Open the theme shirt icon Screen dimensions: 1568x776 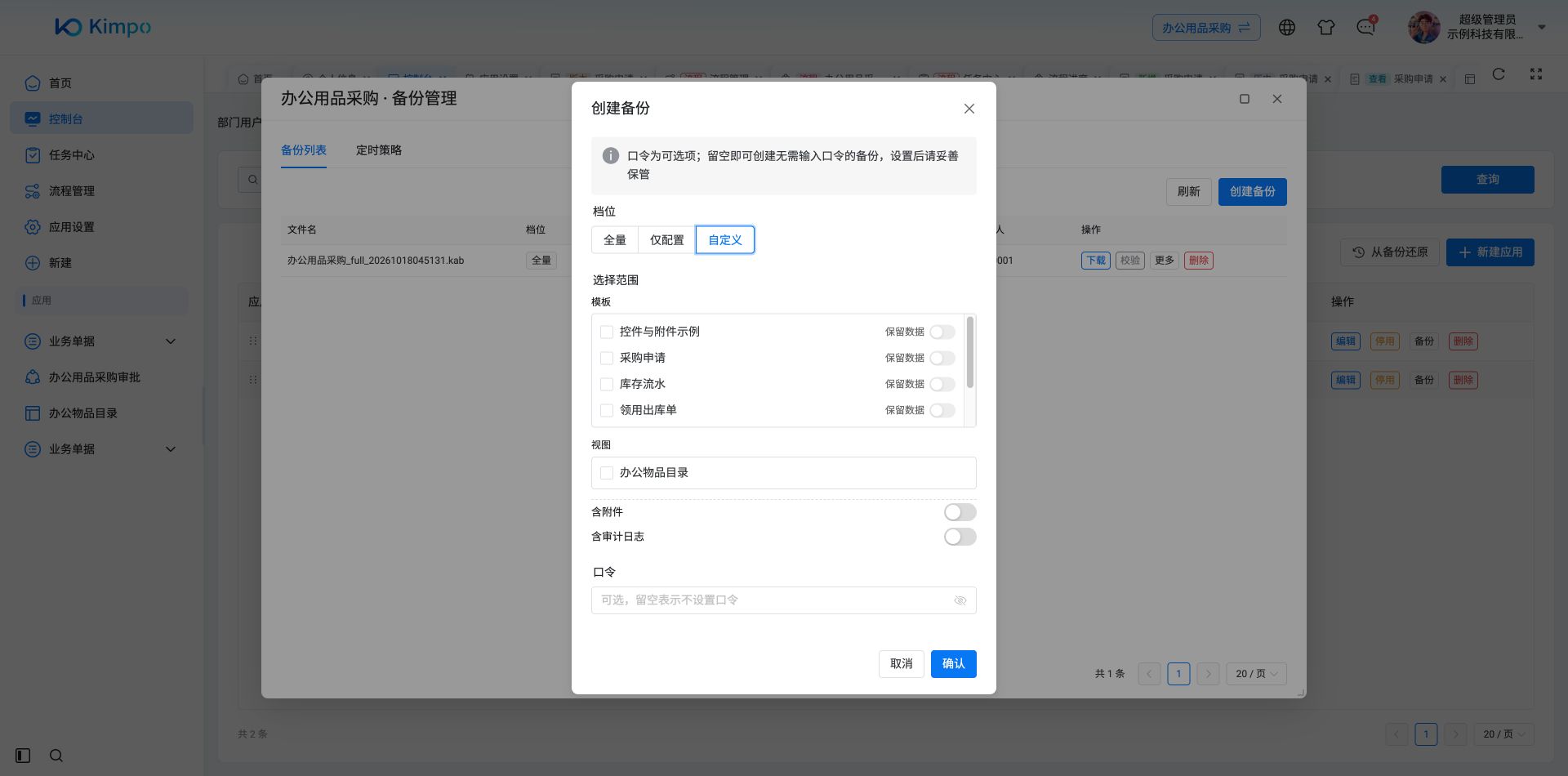(1326, 27)
